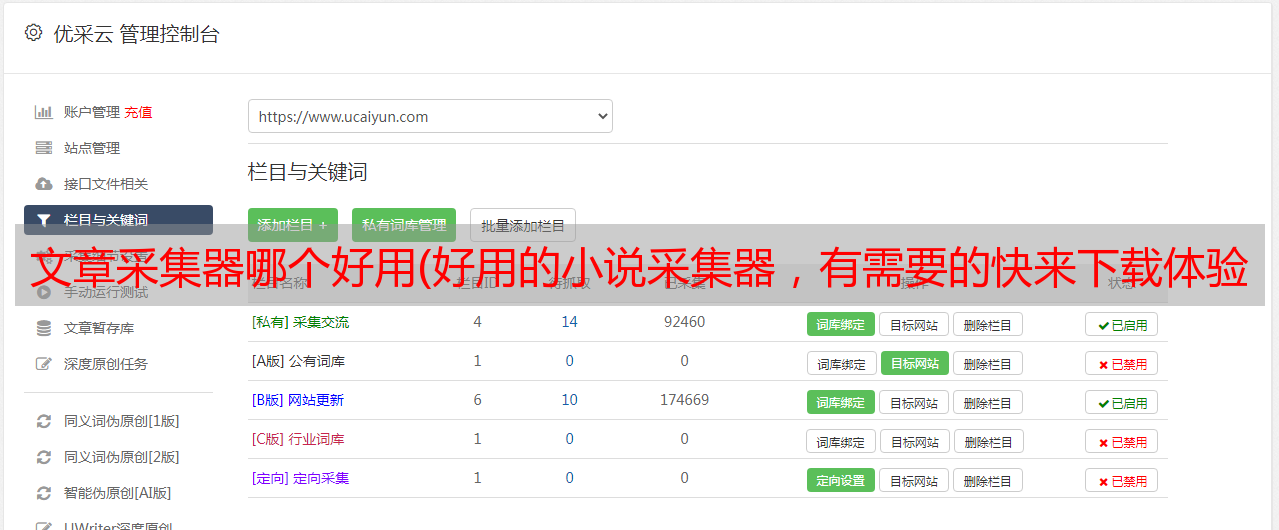Click the [私有] 采集交流 column name

(x=300, y=322)
